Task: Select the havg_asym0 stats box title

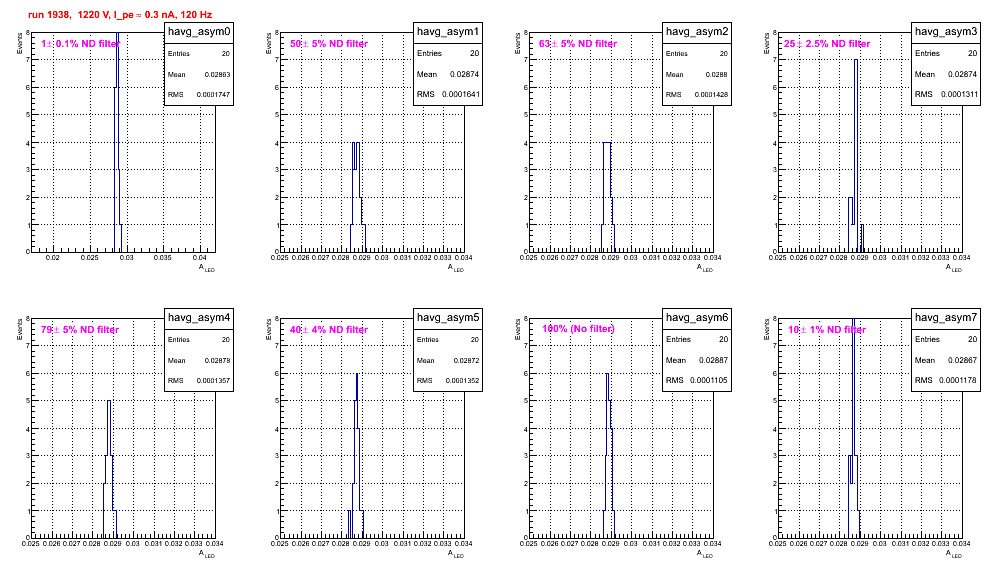Action: click(x=199, y=32)
